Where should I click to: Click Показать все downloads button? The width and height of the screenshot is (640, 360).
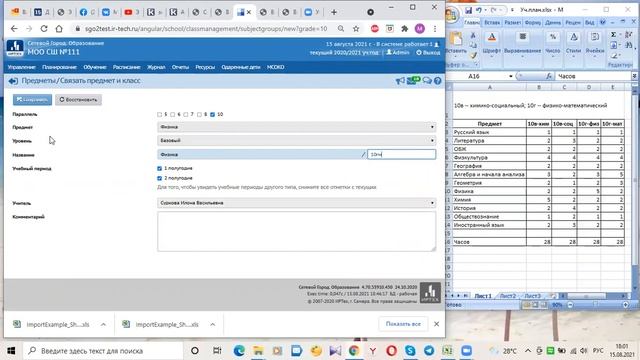pyautogui.click(x=403, y=324)
